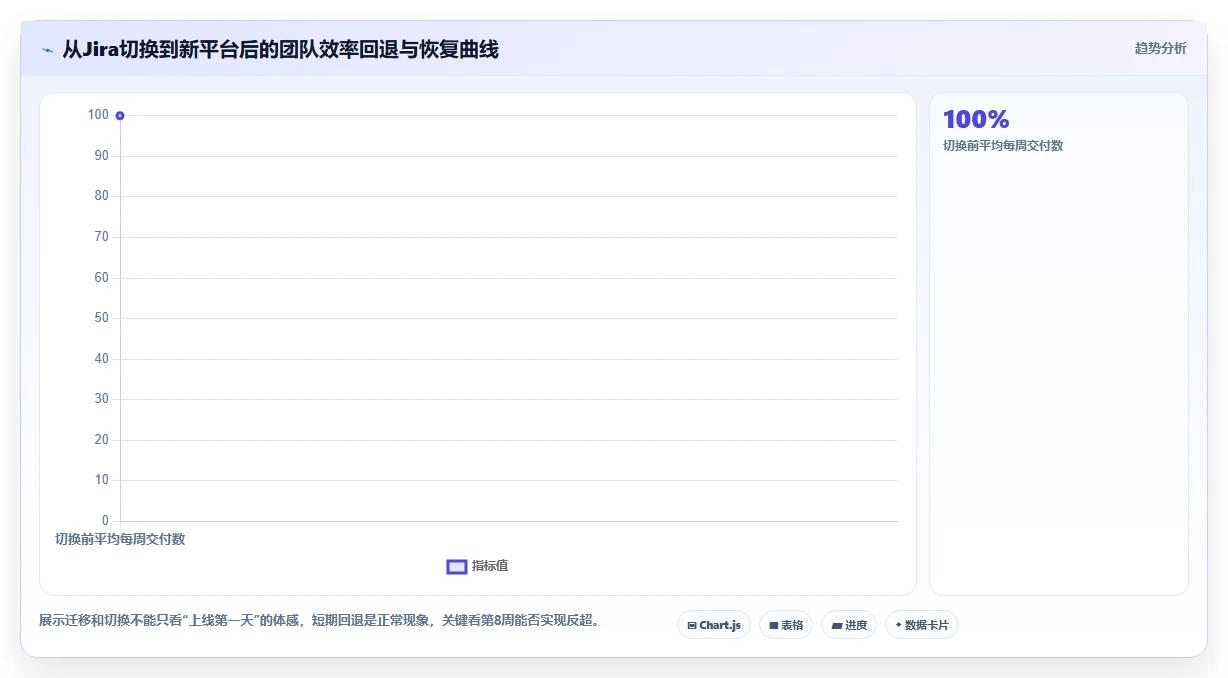Click the 进度 tag
This screenshot has height=678, width=1228.
click(x=849, y=625)
